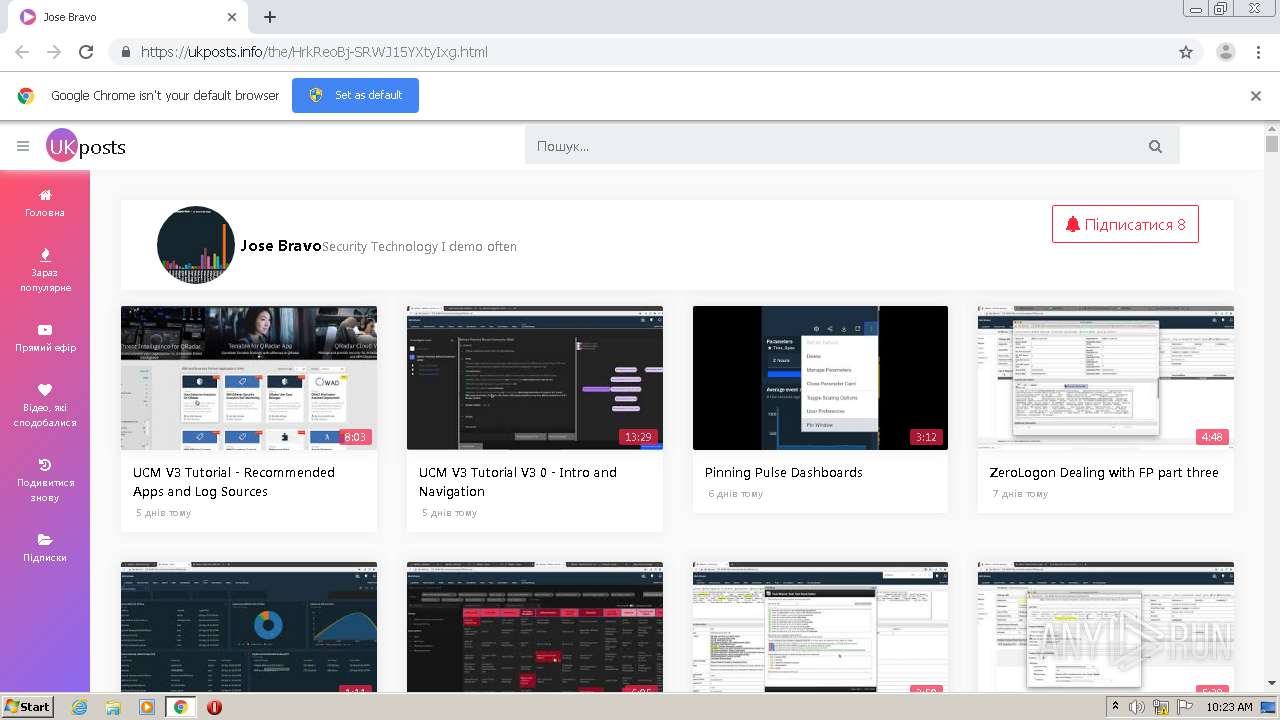Open the hamburger menu beside UKposts logo

coord(23,146)
